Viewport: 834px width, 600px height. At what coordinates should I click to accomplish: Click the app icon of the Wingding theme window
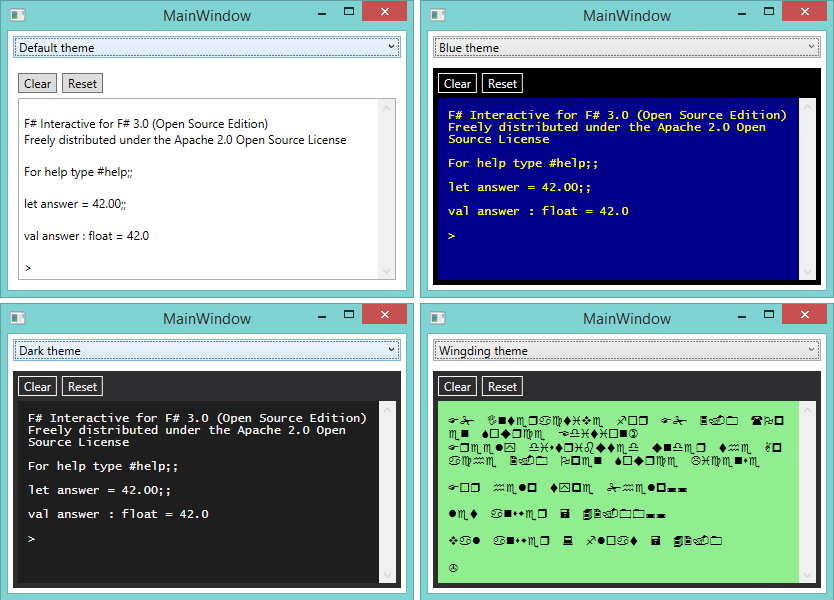(438, 318)
